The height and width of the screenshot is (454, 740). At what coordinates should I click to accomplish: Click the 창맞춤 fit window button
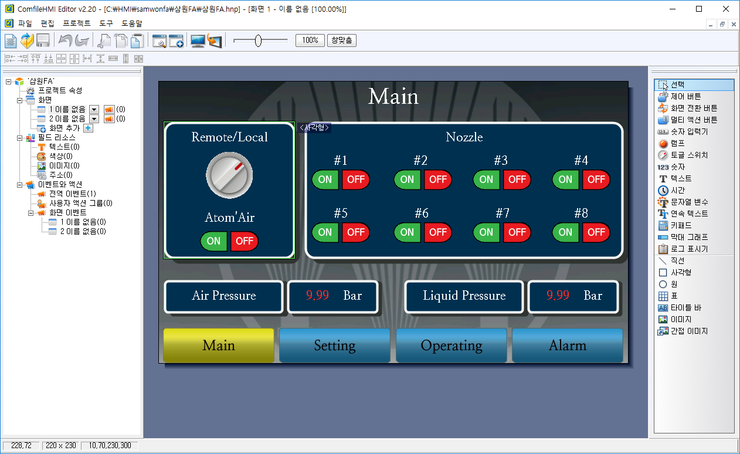pos(342,41)
